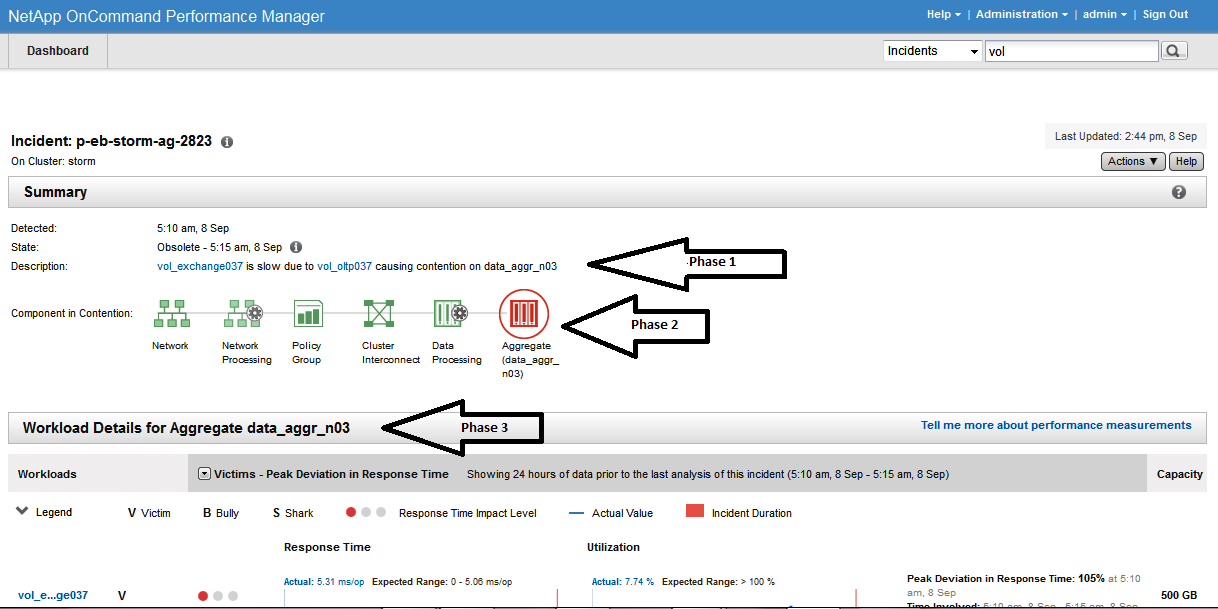This screenshot has height=609, width=1218.
Task: Open the Administration menu
Action: tap(1020, 14)
